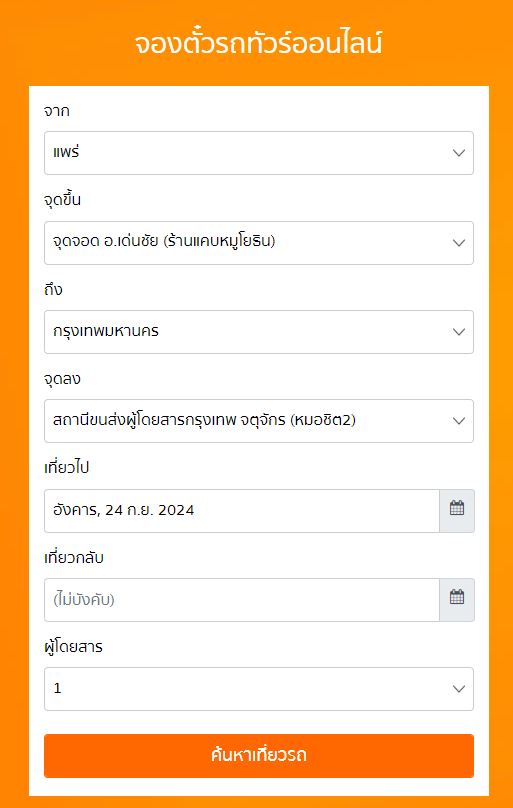Open the จาก dropdown showing แพร่

pos(259,153)
